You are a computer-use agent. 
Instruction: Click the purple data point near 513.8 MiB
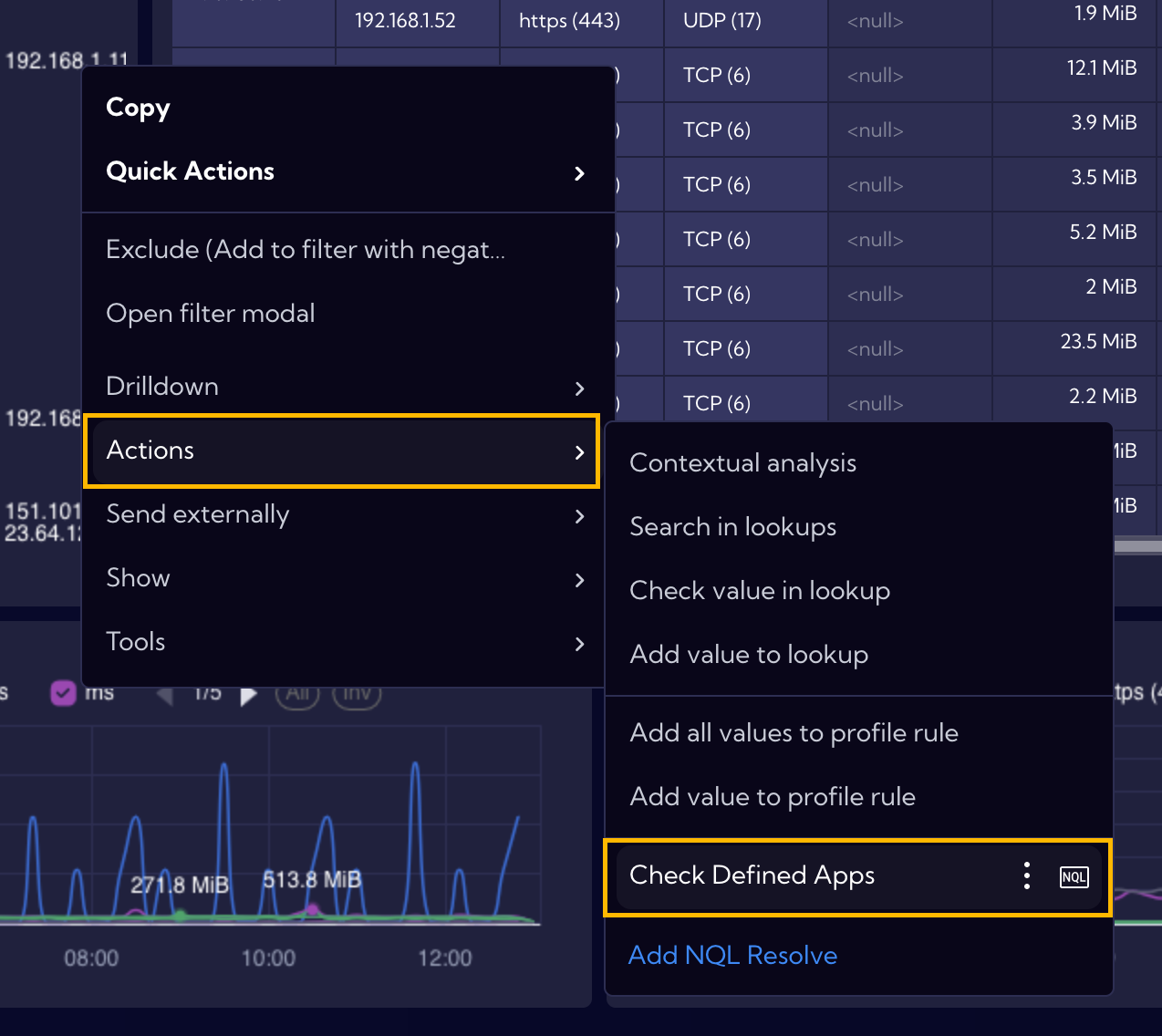click(312, 909)
